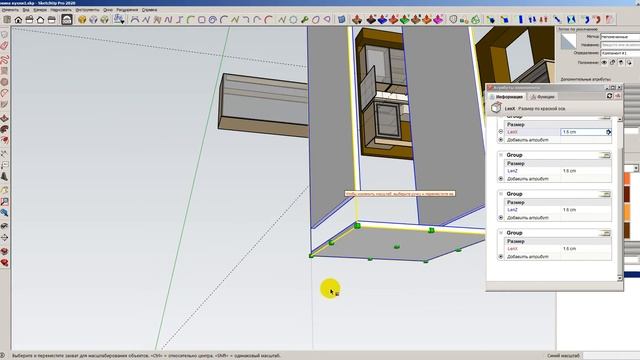Click the blue terrain sandbox icon
This screenshot has width=640, height=360.
click(382, 20)
